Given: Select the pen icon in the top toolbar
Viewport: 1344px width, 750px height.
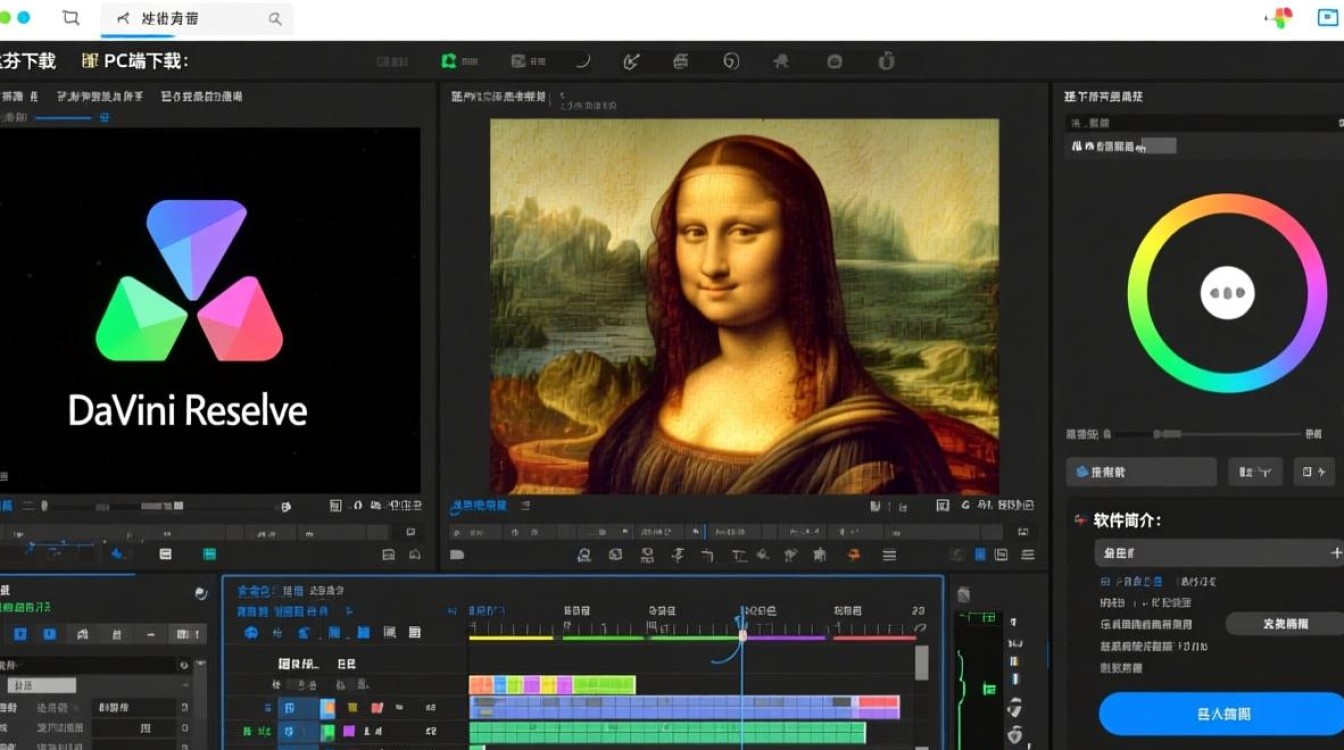Looking at the screenshot, I should pos(631,61).
